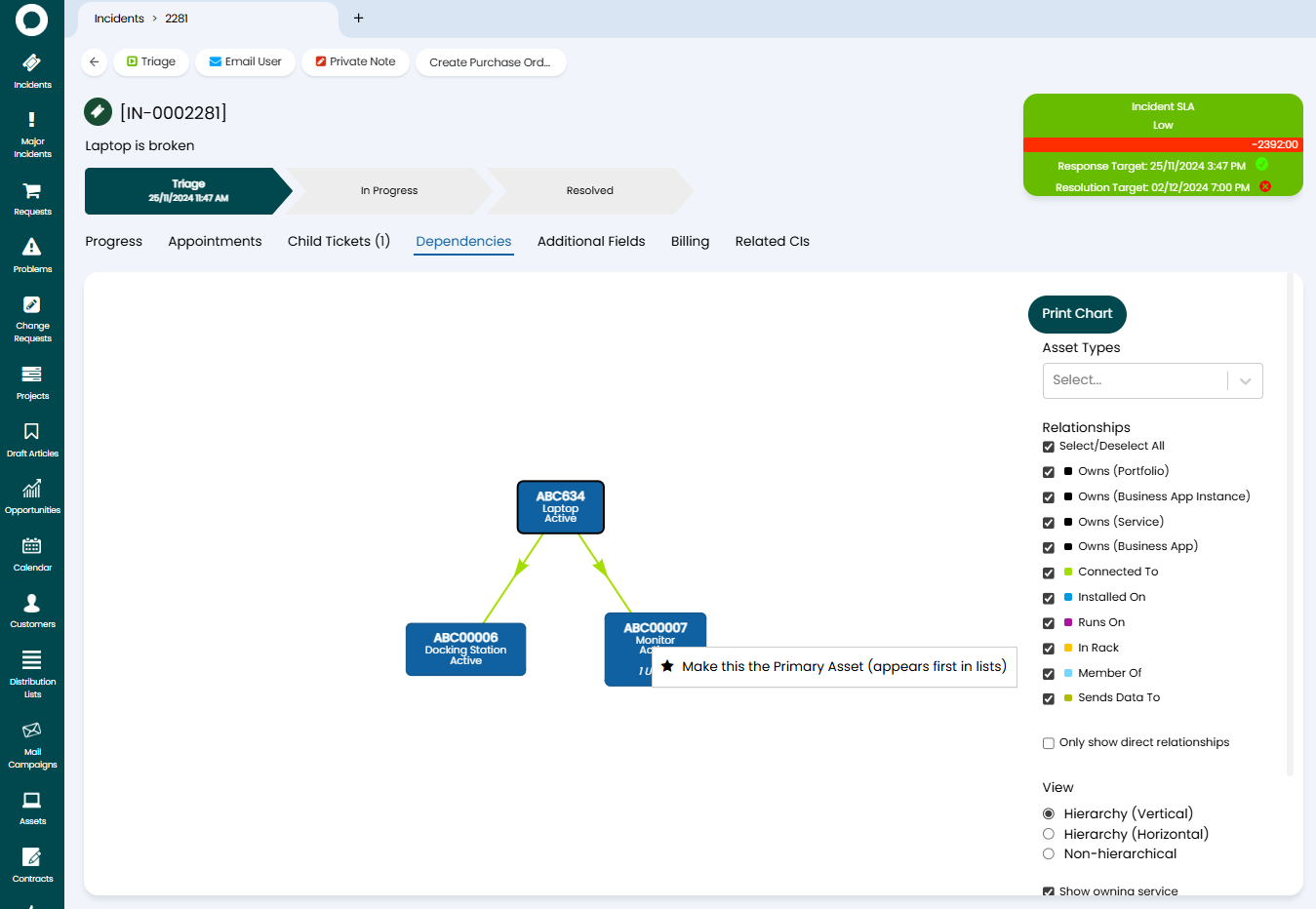
Task: Select Hierarchy (Horizontal) view
Action: [1049, 834]
